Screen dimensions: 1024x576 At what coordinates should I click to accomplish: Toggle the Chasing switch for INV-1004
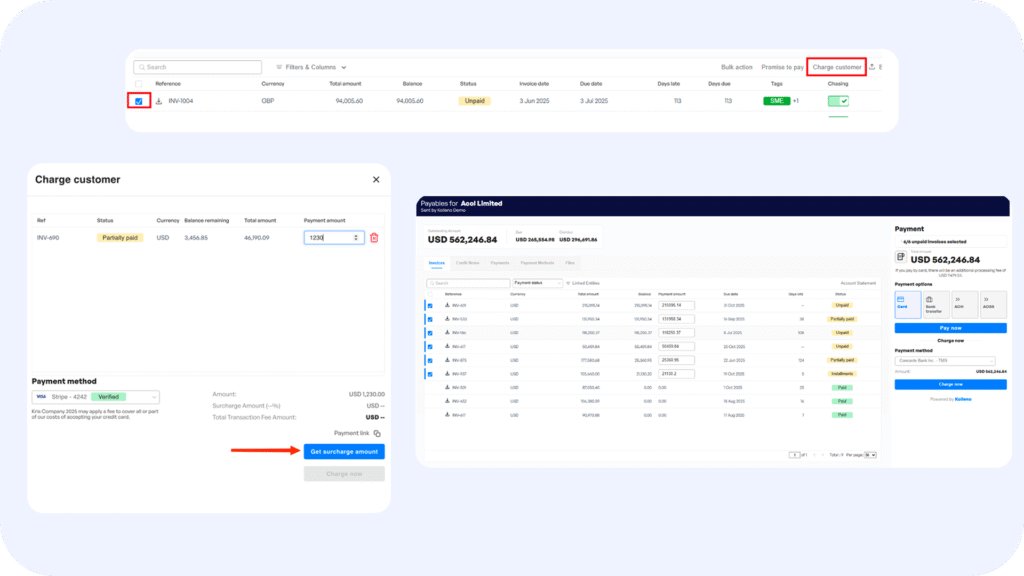click(838, 101)
